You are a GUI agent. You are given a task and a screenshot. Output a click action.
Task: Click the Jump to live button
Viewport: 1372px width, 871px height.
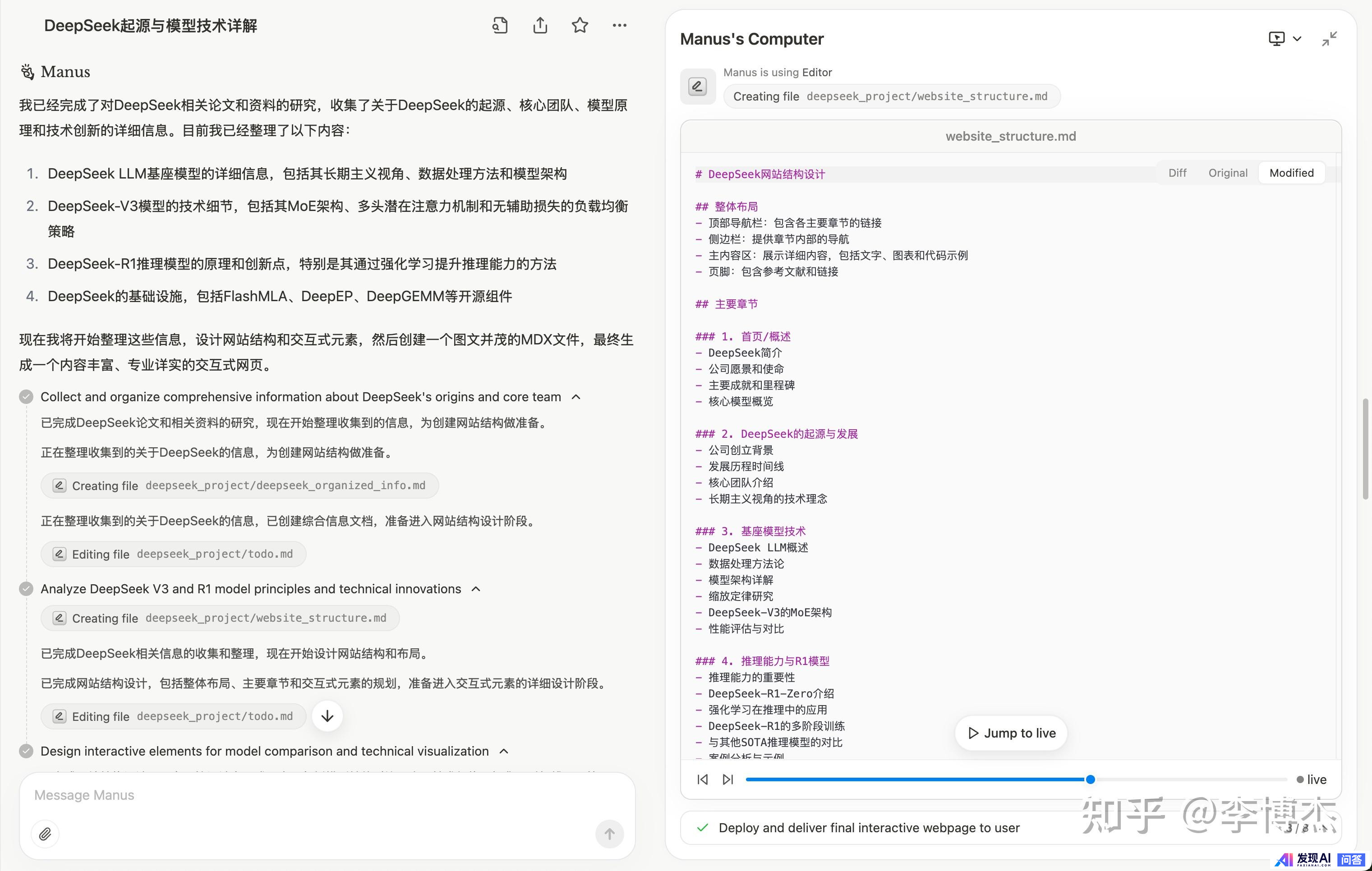[x=1011, y=733]
